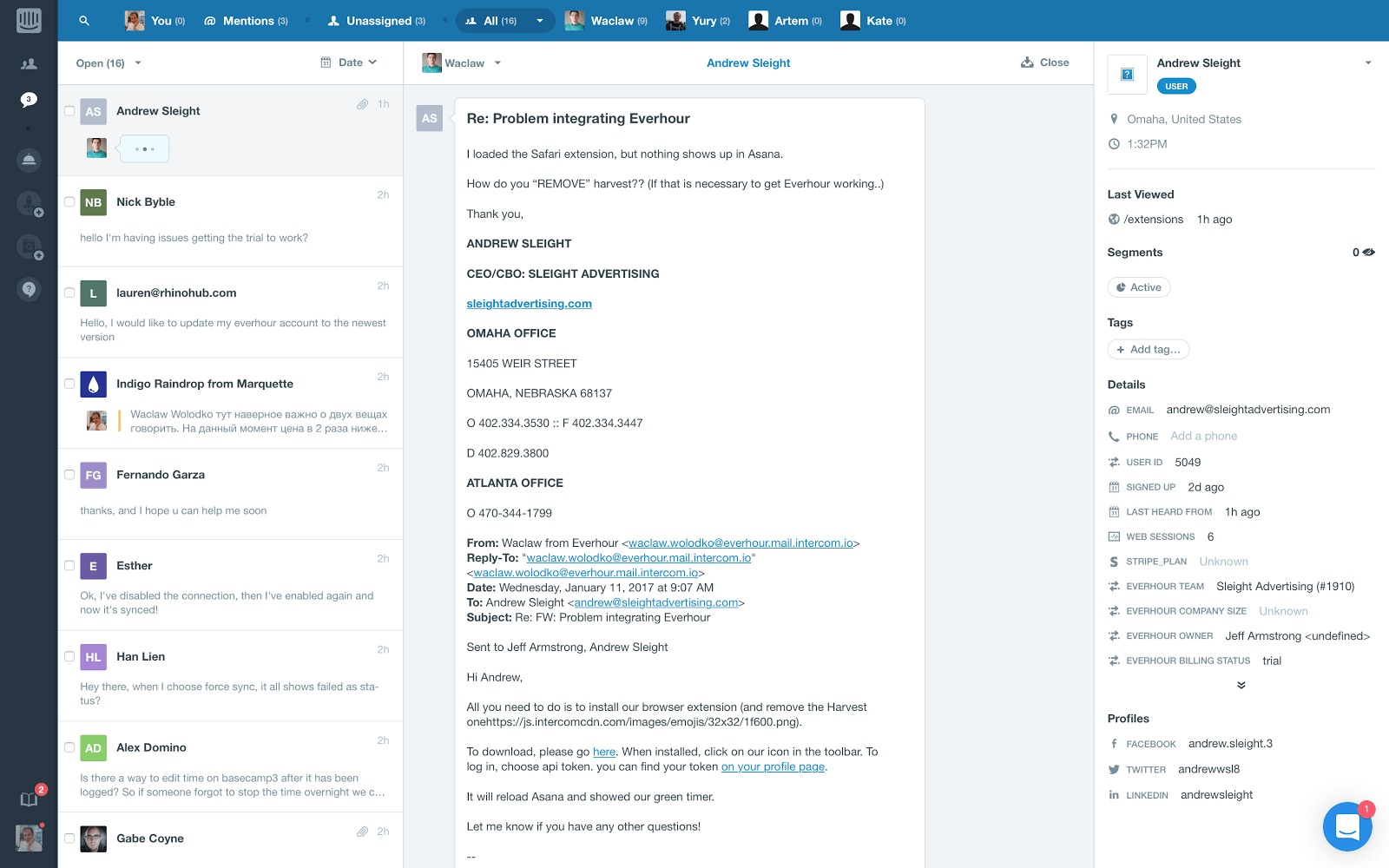Open the Waclaw assignee dropdown
The image size is (1389, 868).
(x=462, y=62)
